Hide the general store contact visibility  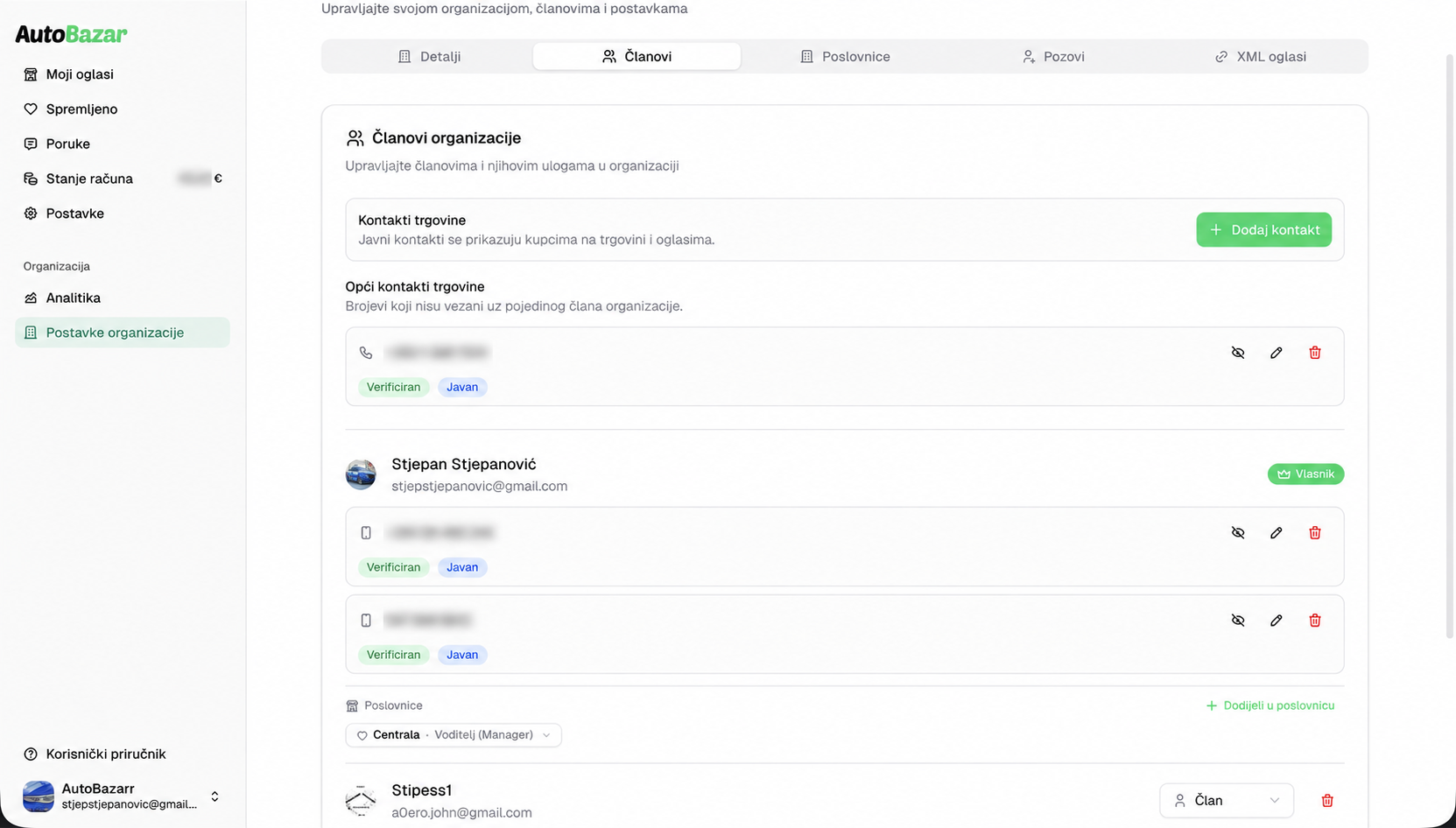(1237, 353)
